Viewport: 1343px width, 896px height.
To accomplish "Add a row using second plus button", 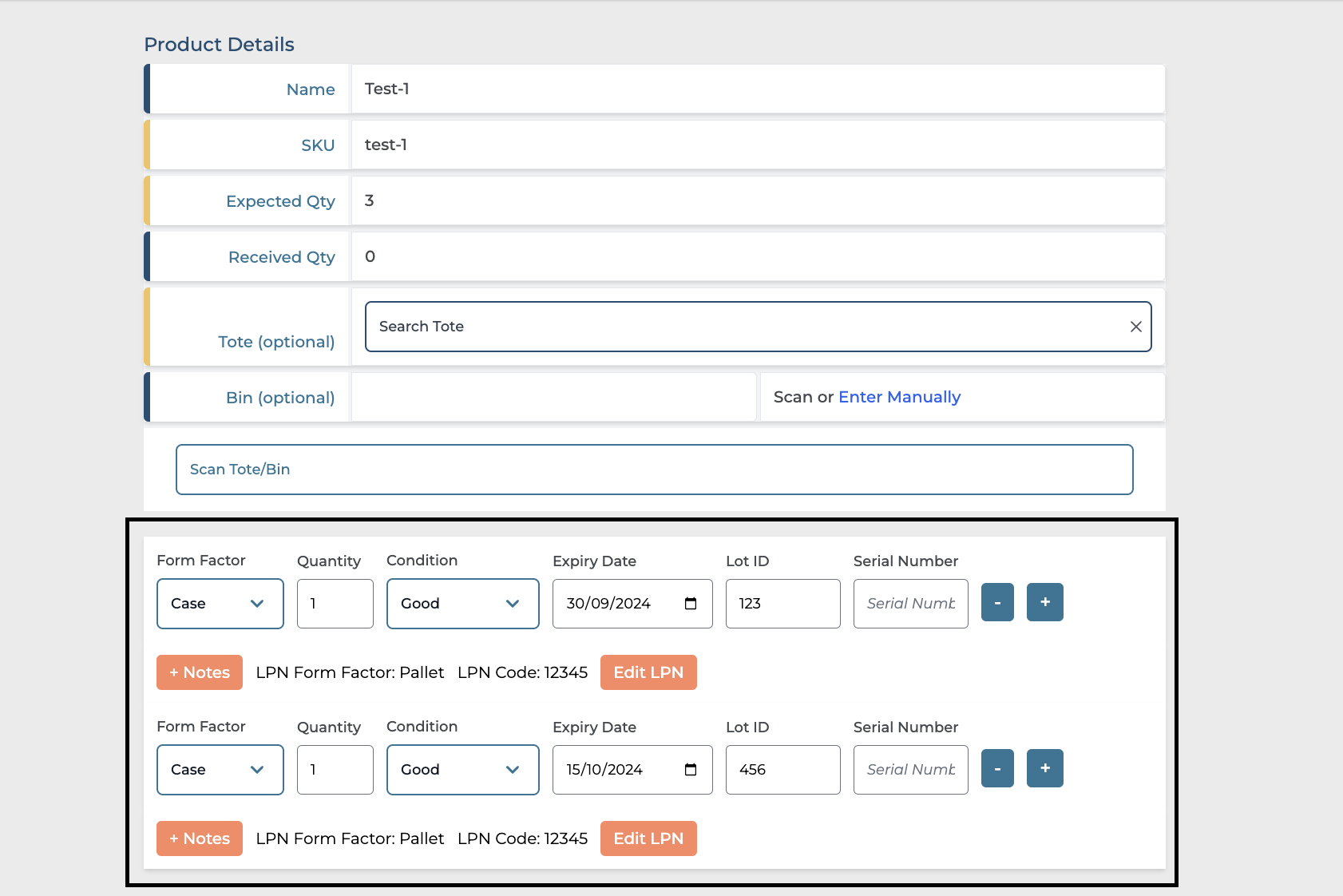I will click(1044, 768).
